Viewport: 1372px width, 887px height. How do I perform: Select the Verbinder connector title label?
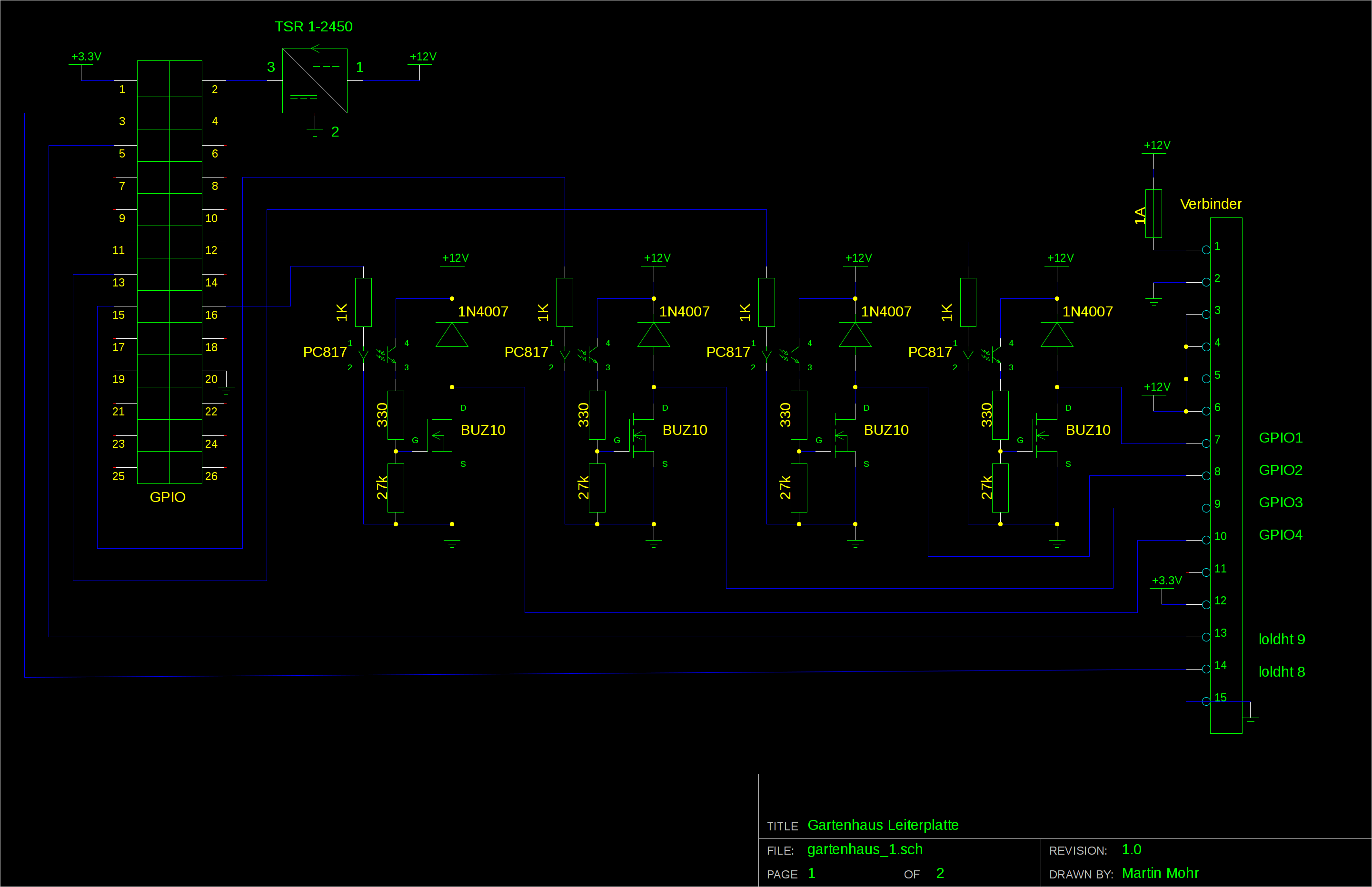click(x=1210, y=204)
